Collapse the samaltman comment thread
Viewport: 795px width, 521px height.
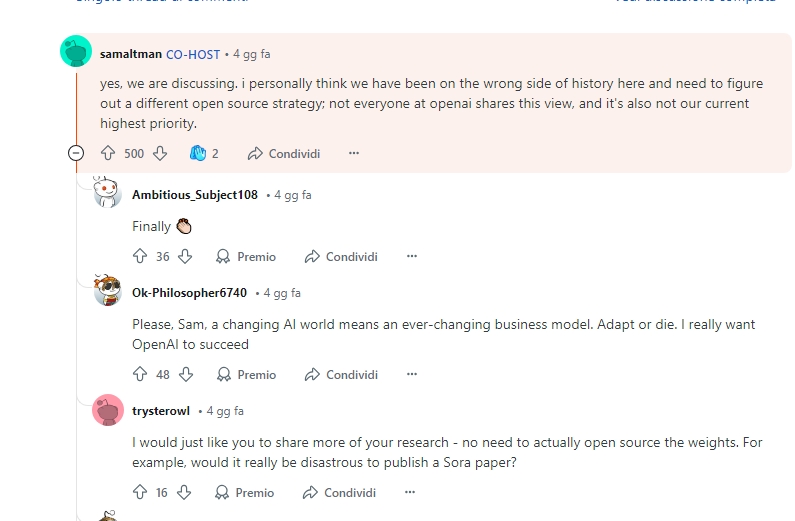pos(76,154)
